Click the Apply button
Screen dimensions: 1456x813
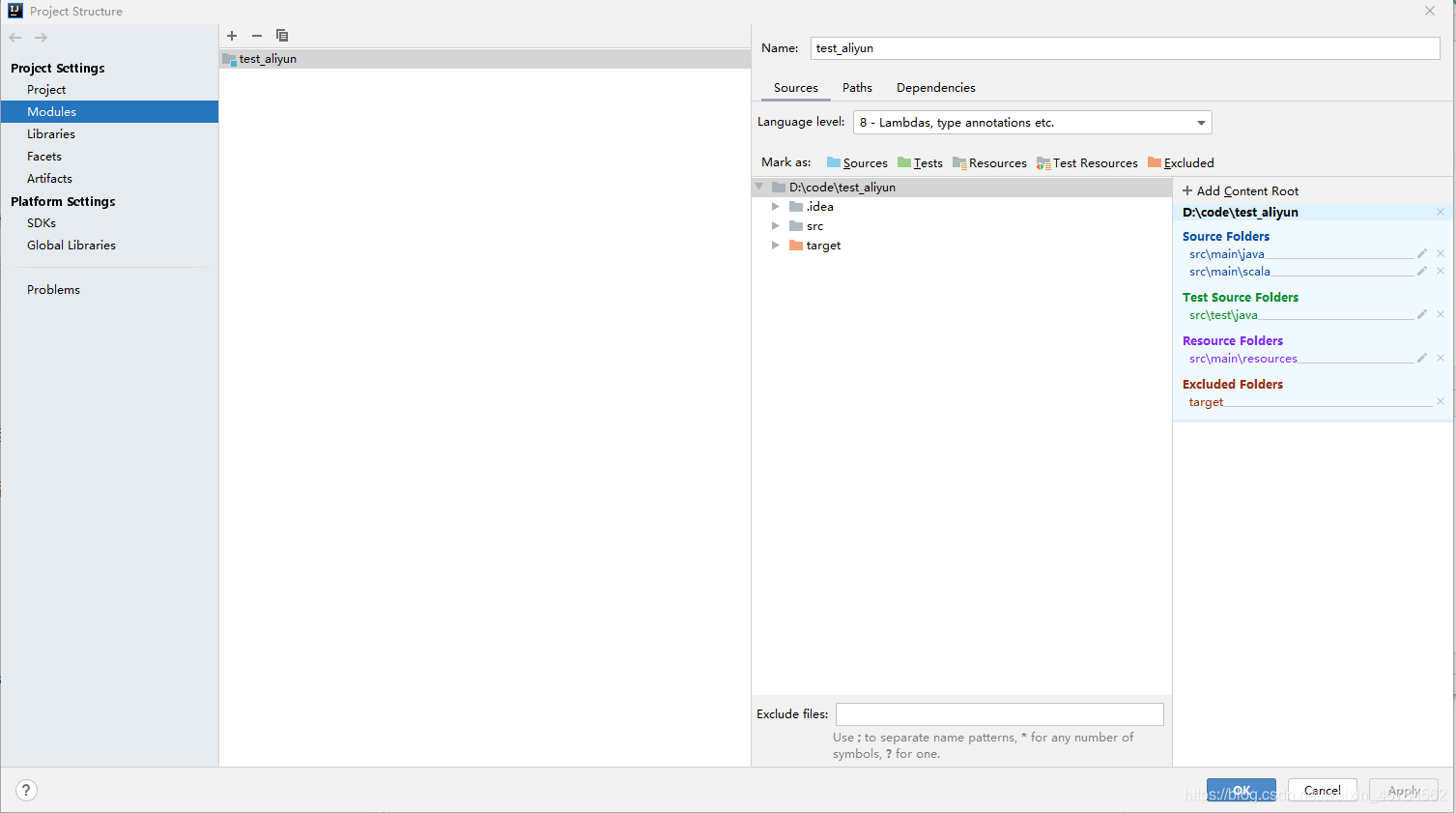(x=1404, y=790)
